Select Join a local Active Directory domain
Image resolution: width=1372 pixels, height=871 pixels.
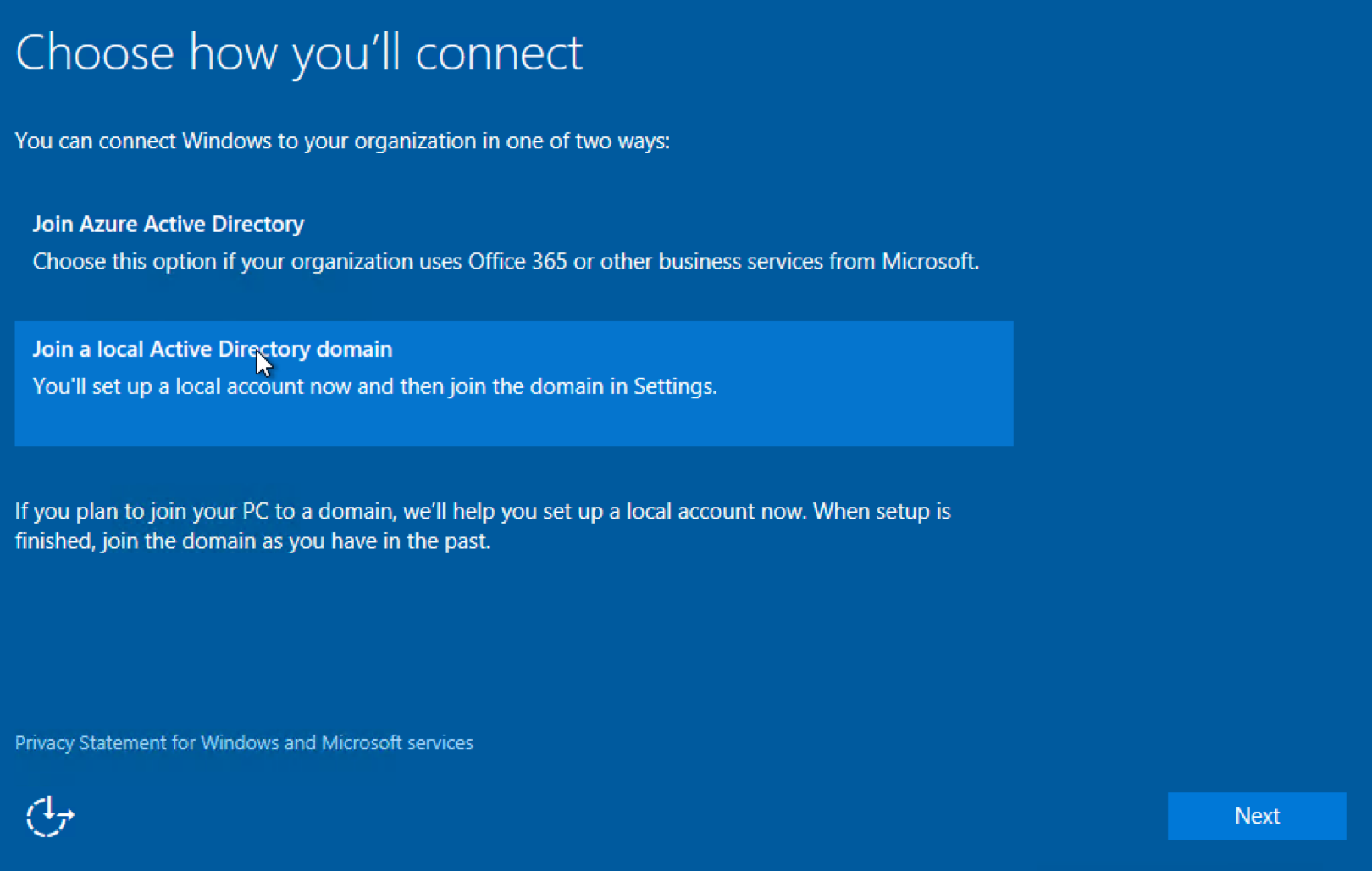pyautogui.click(x=513, y=383)
